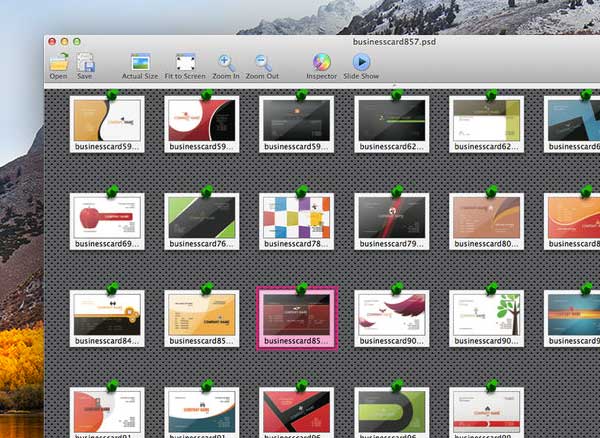Choose the teal curve card thumbnail
600x438 pixels.
tap(202, 413)
